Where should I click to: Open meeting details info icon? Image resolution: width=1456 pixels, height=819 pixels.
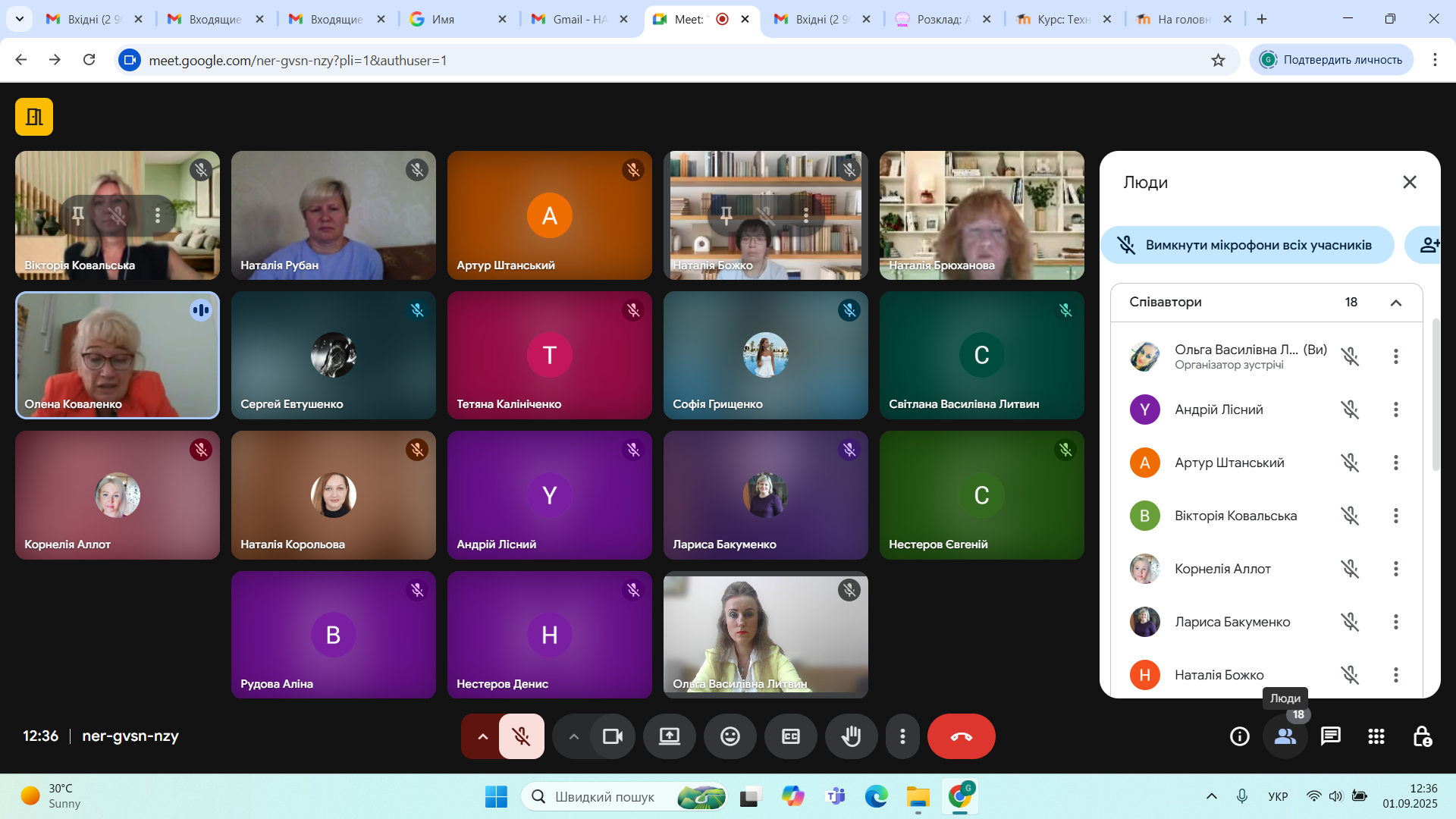pyautogui.click(x=1239, y=736)
